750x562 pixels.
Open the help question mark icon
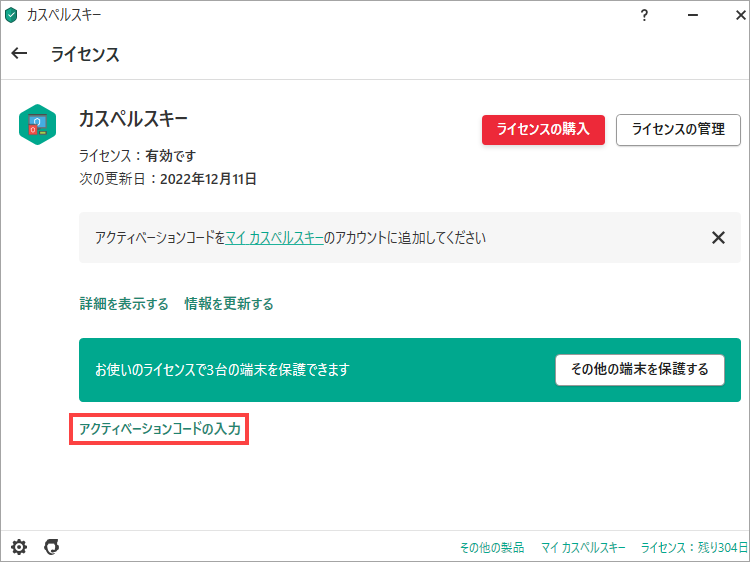[x=644, y=15]
